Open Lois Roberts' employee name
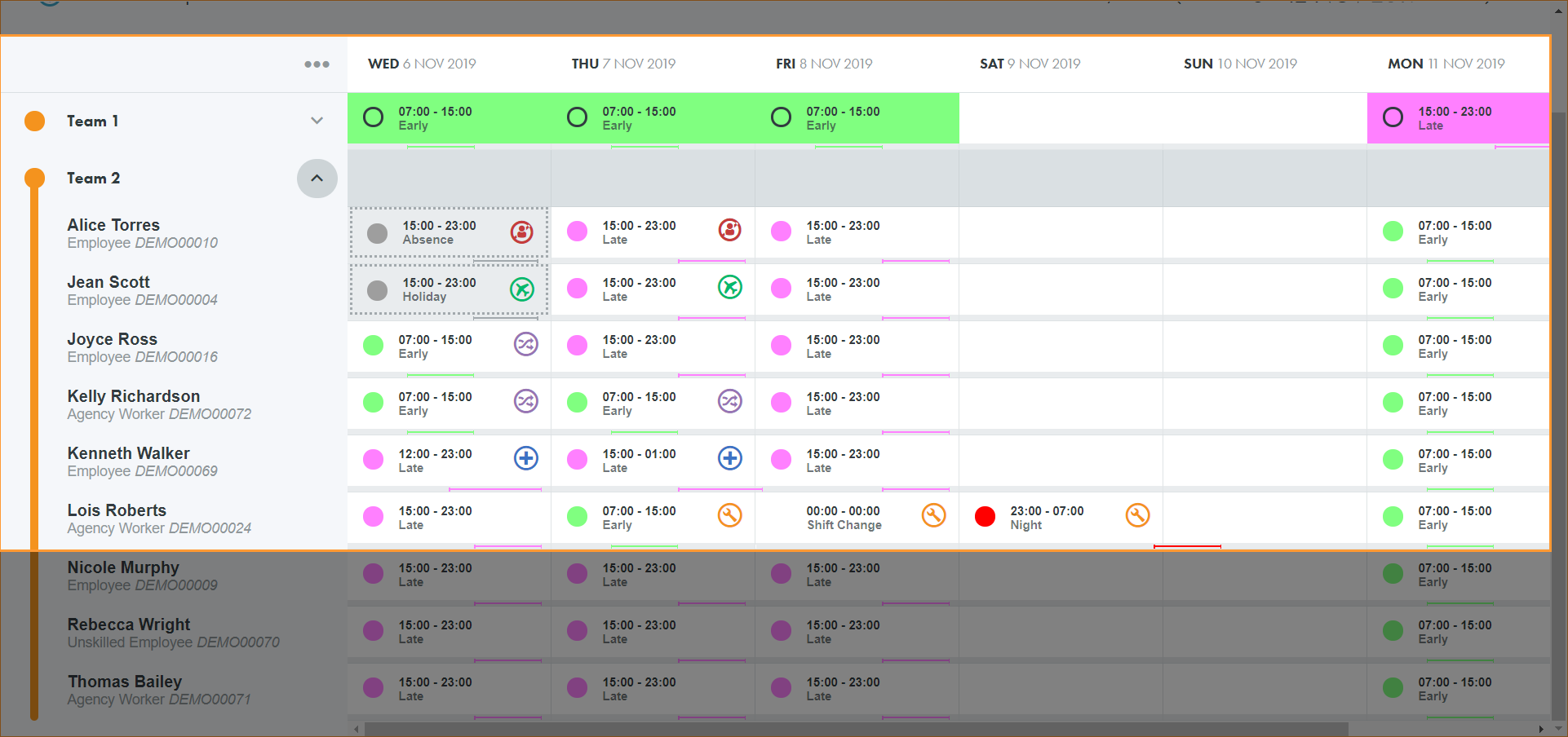The image size is (1568, 737). pyautogui.click(x=117, y=510)
